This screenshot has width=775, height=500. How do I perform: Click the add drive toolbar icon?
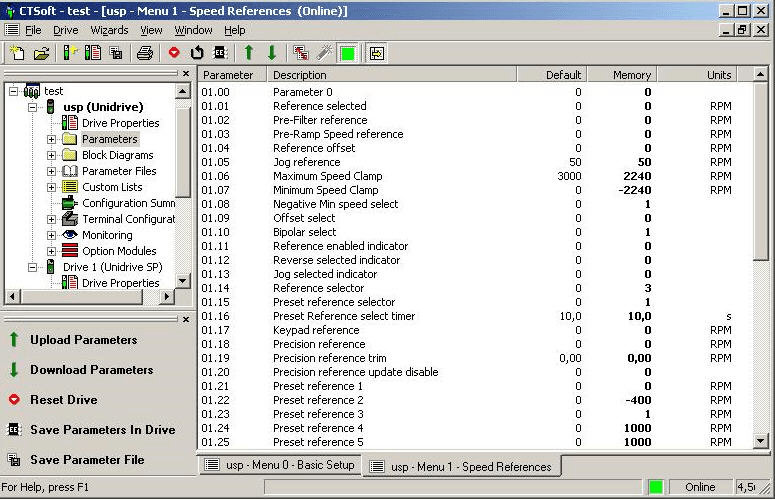tap(70, 53)
